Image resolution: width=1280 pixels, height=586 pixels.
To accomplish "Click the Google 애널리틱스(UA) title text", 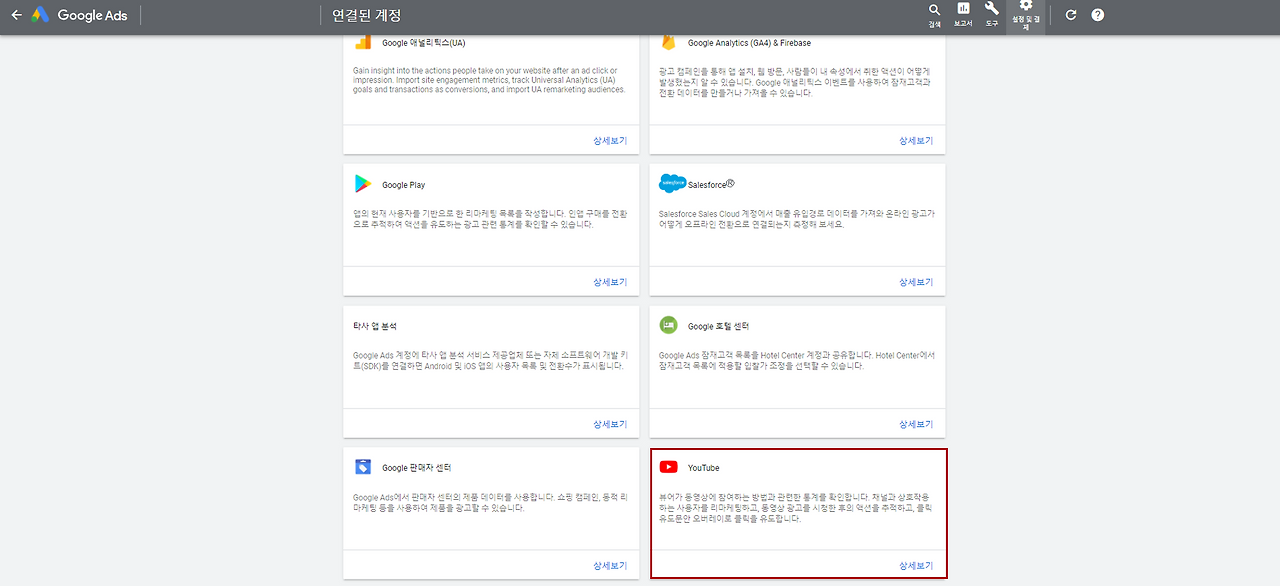I will [423, 43].
